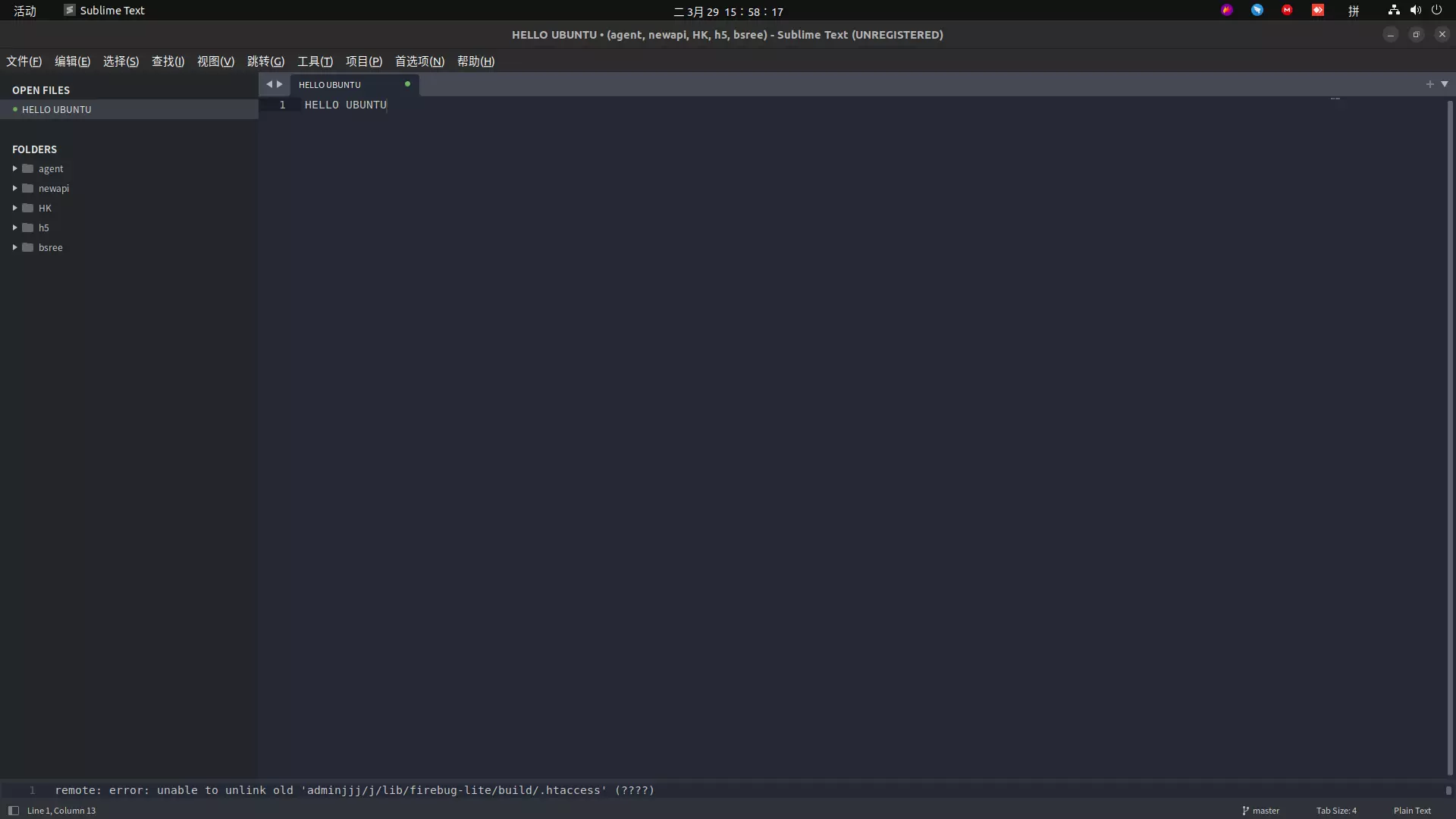
Task: Click the minimap viewport at top right
Action: [x=1335, y=99]
